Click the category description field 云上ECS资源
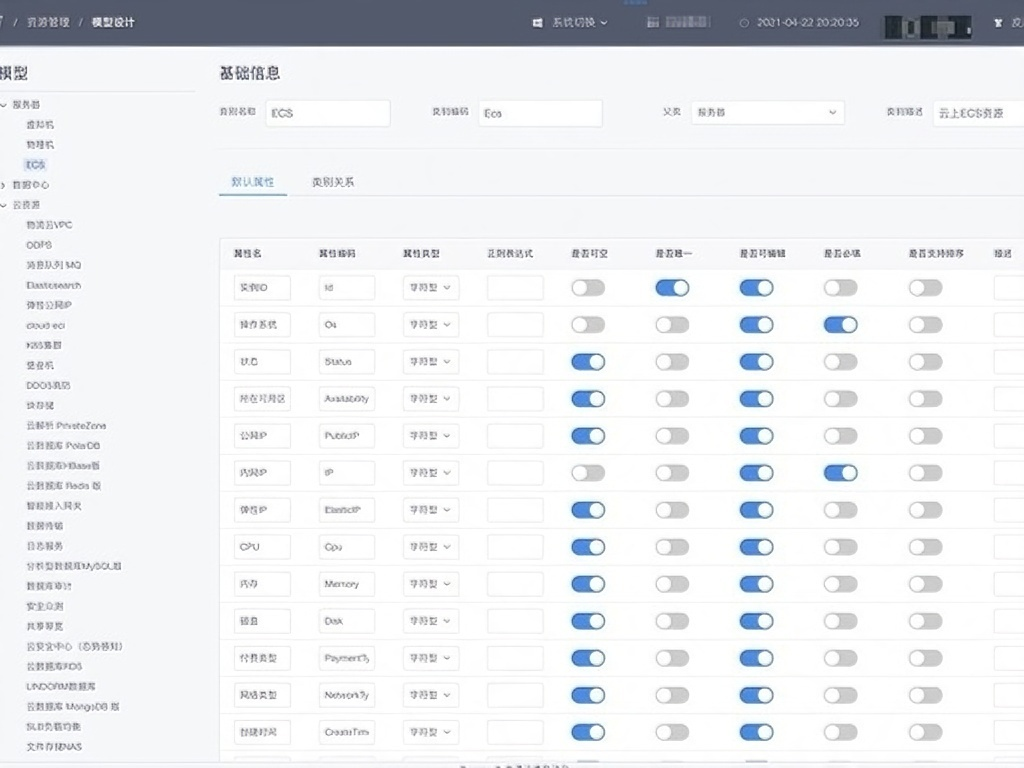 (x=978, y=113)
